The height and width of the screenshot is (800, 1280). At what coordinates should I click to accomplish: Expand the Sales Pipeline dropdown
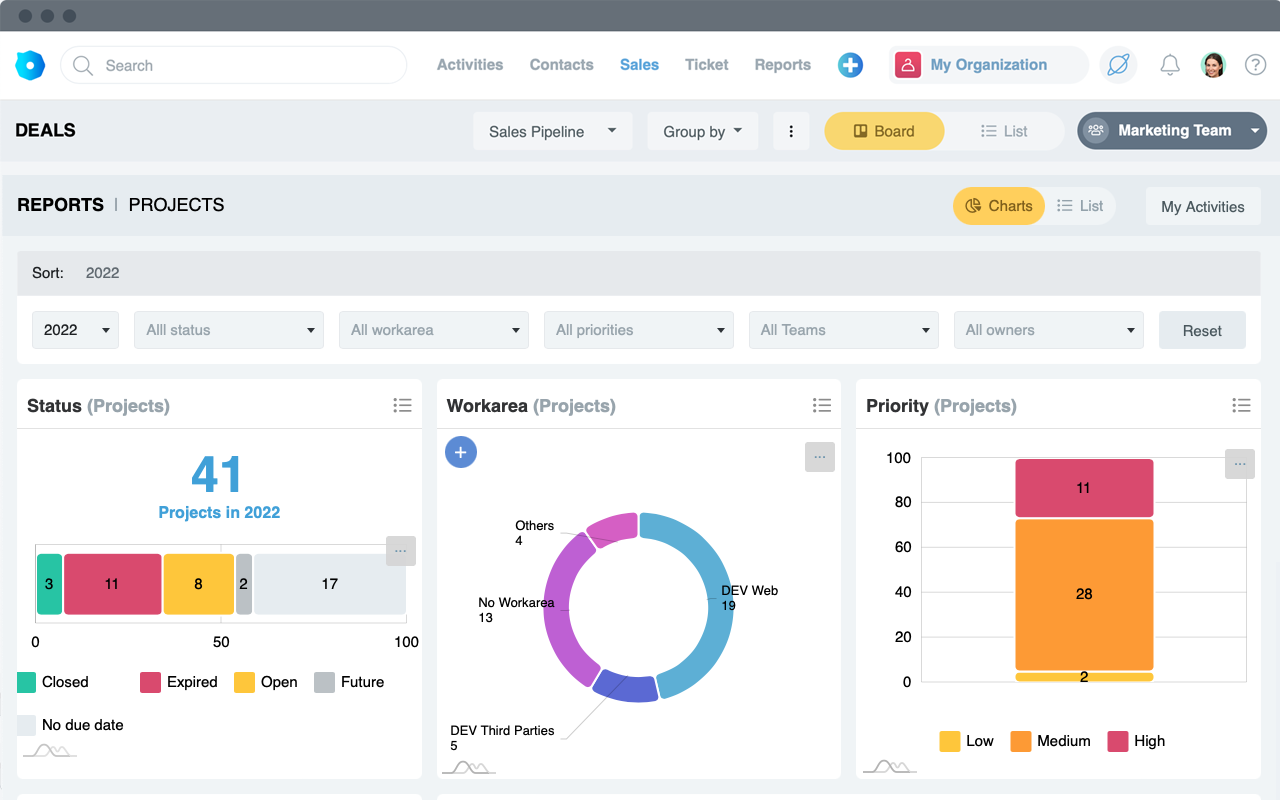point(552,131)
